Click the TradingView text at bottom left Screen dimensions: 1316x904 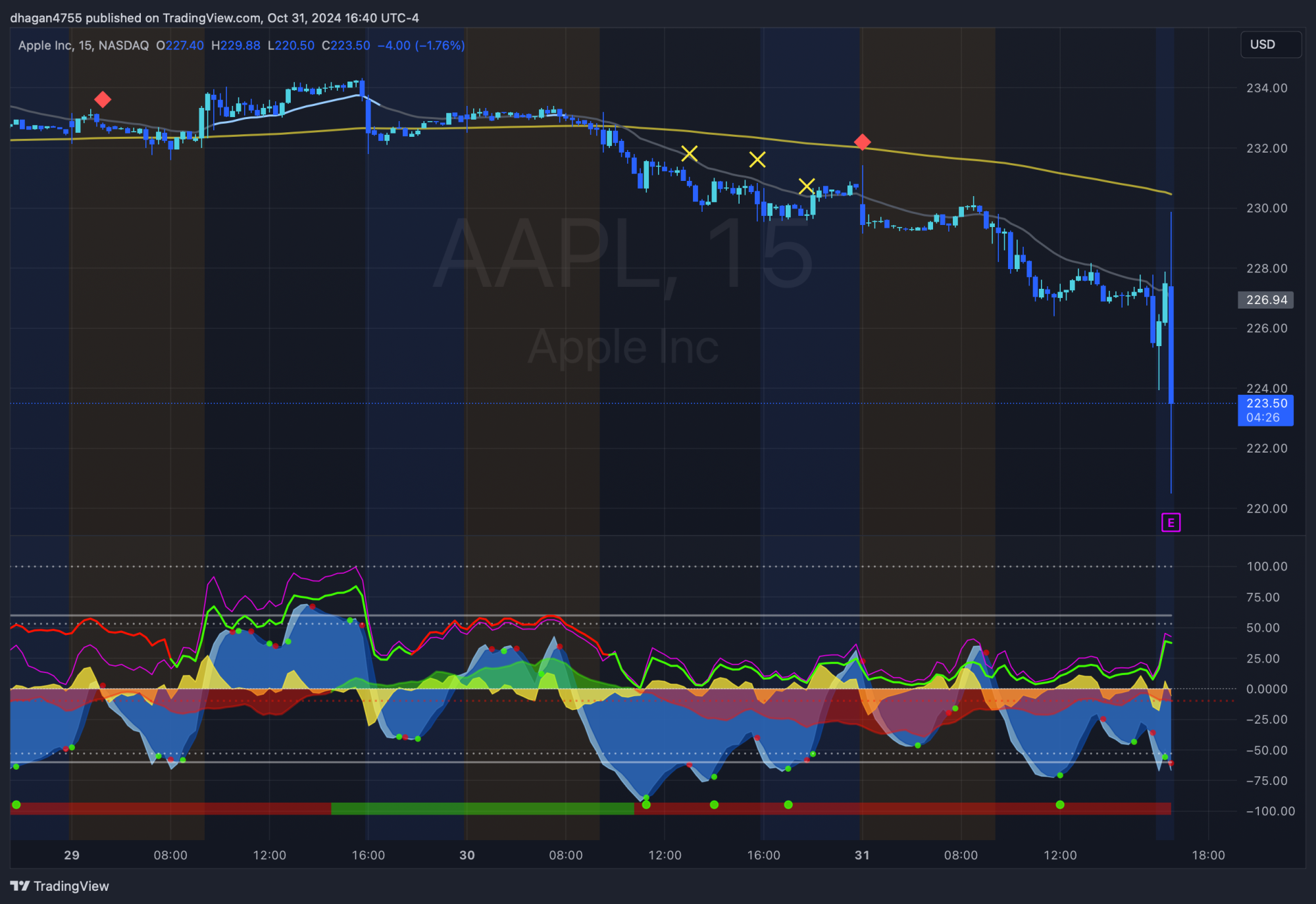click(71, 886)
